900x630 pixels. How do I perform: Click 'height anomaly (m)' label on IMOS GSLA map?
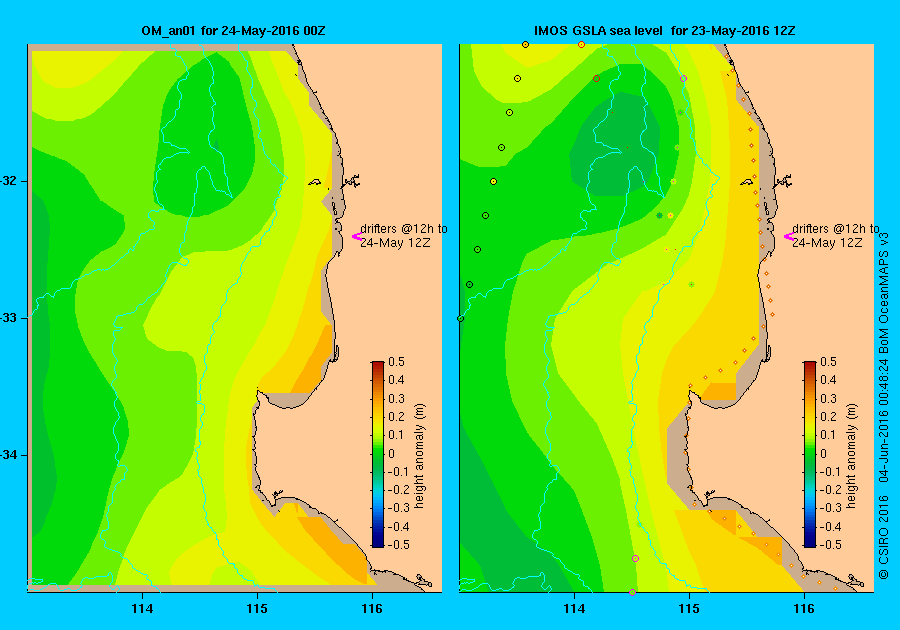pos(851,456)
